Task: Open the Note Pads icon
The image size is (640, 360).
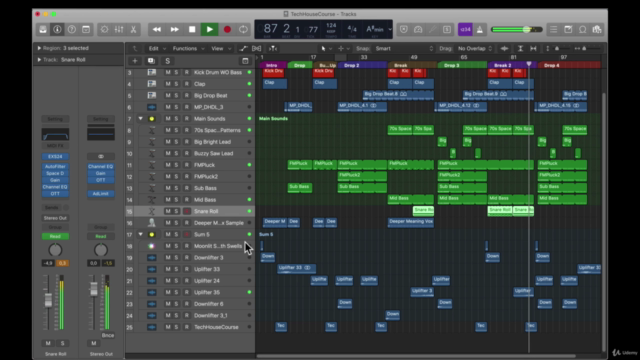Action: coord(568,29)
